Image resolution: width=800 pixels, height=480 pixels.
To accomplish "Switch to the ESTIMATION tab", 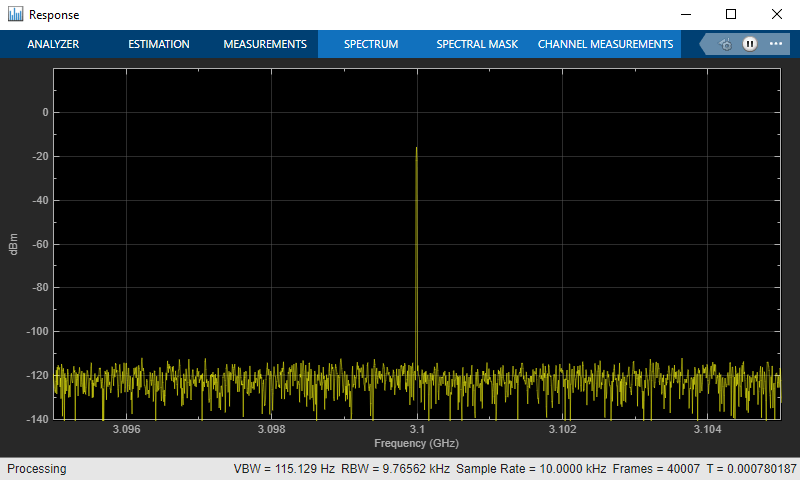I will tap(159, 44).
